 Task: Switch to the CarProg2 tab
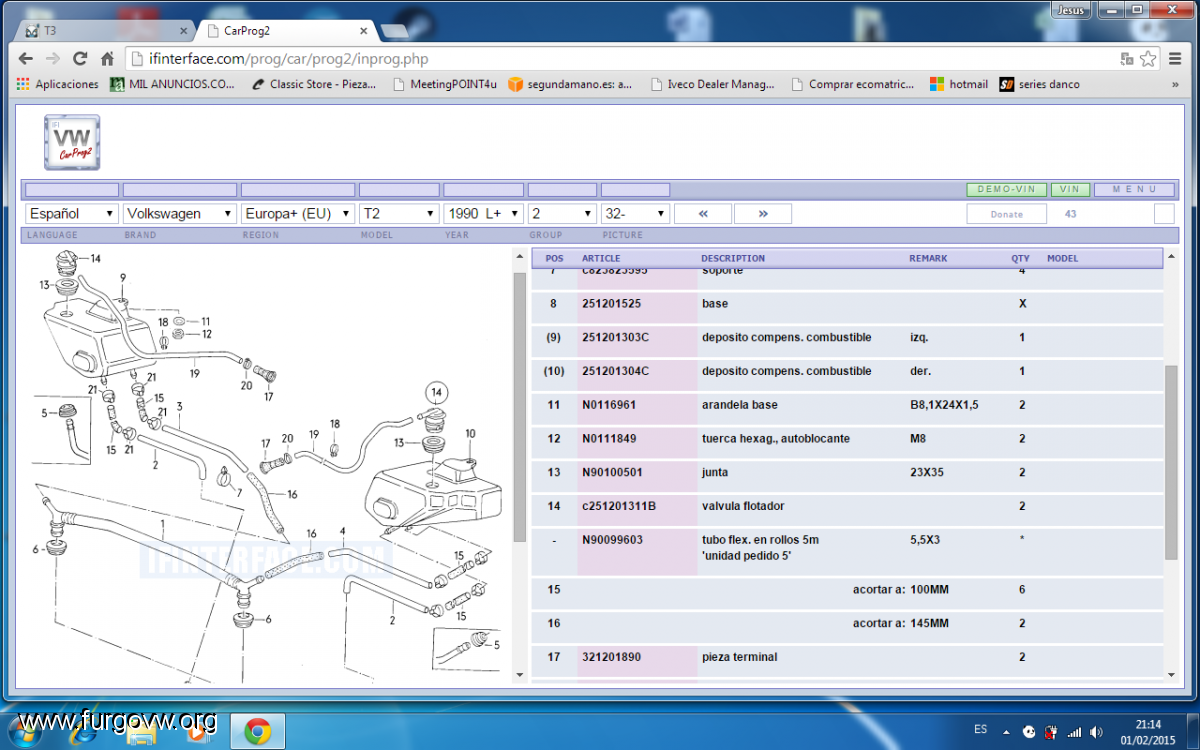(x=288, y=31)
